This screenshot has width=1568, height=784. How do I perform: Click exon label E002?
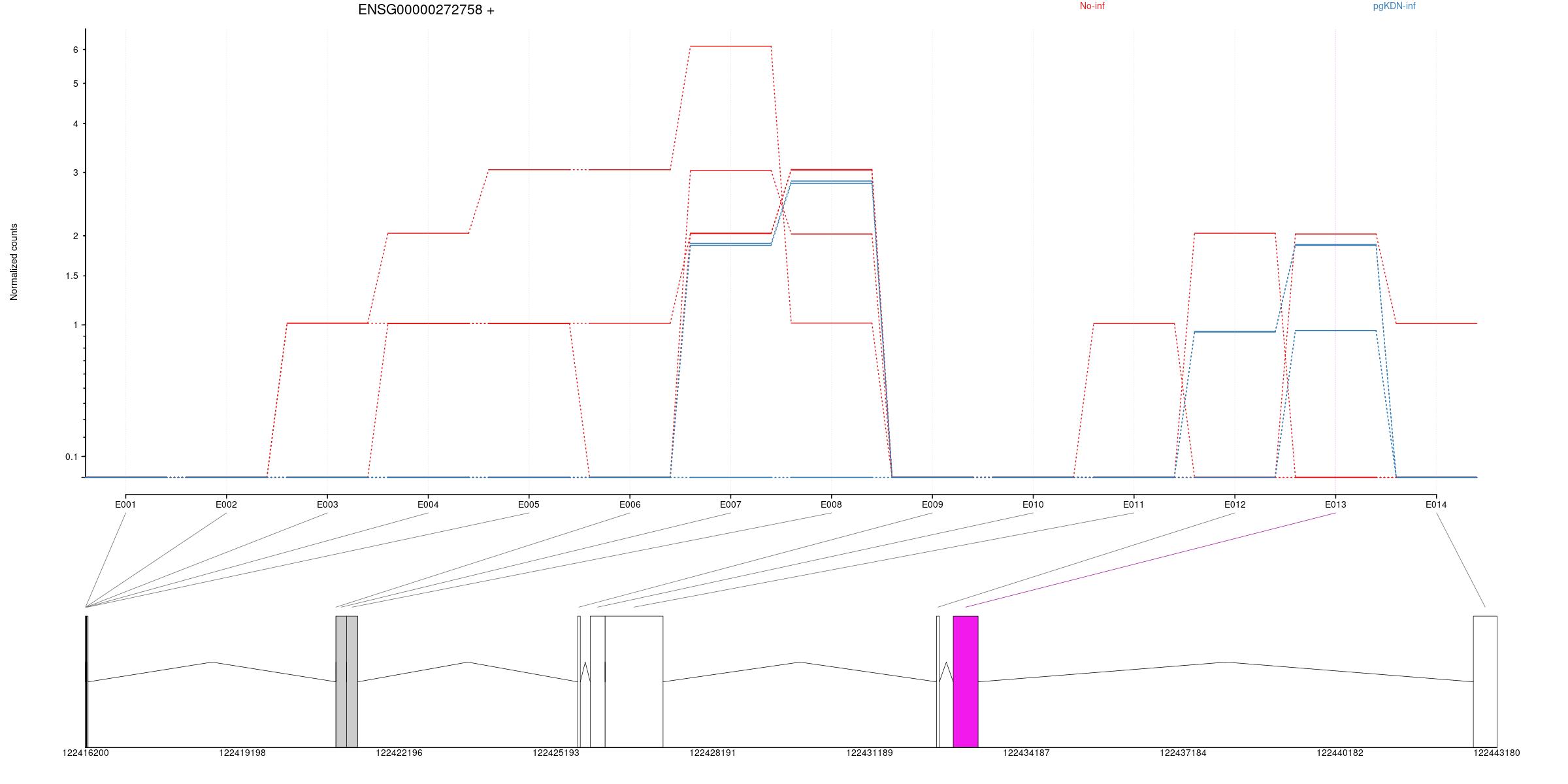point(226,504)
